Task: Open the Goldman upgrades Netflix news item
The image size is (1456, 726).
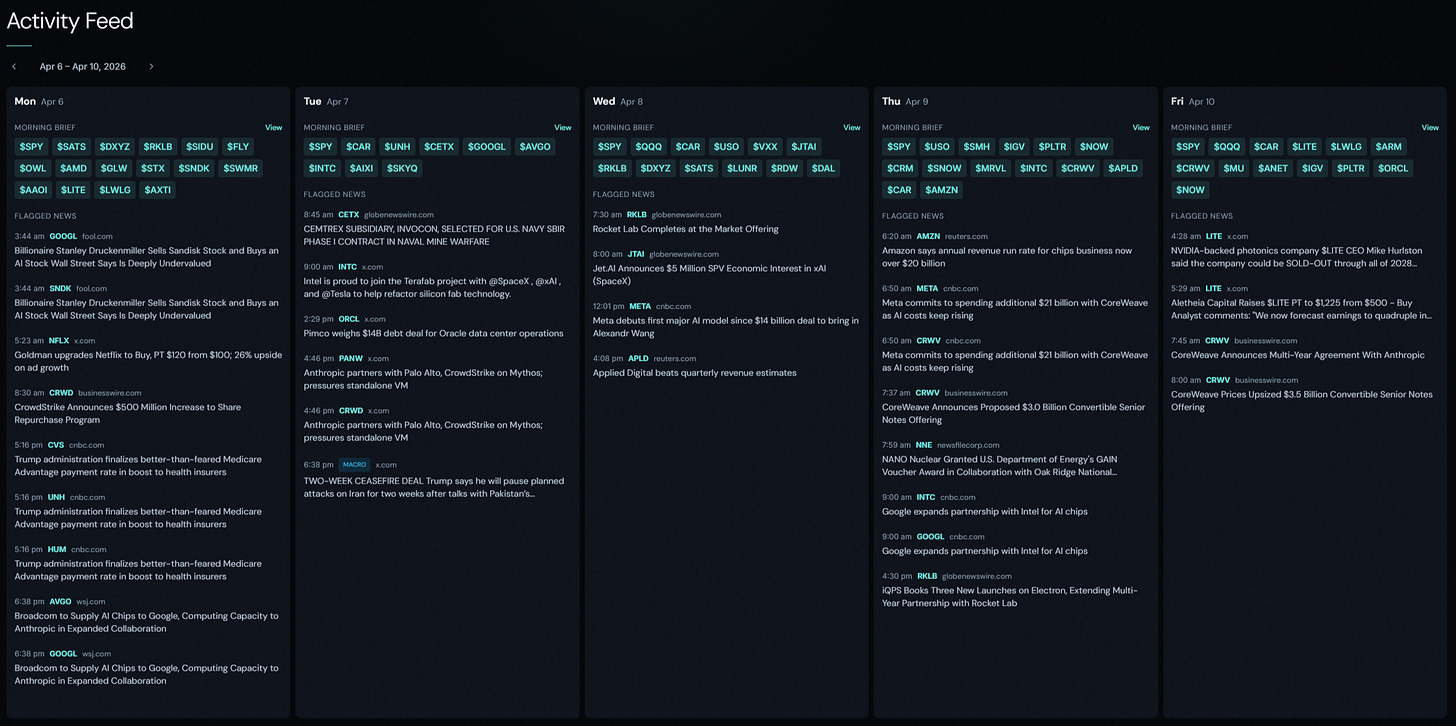Action: tap(148, 361)
